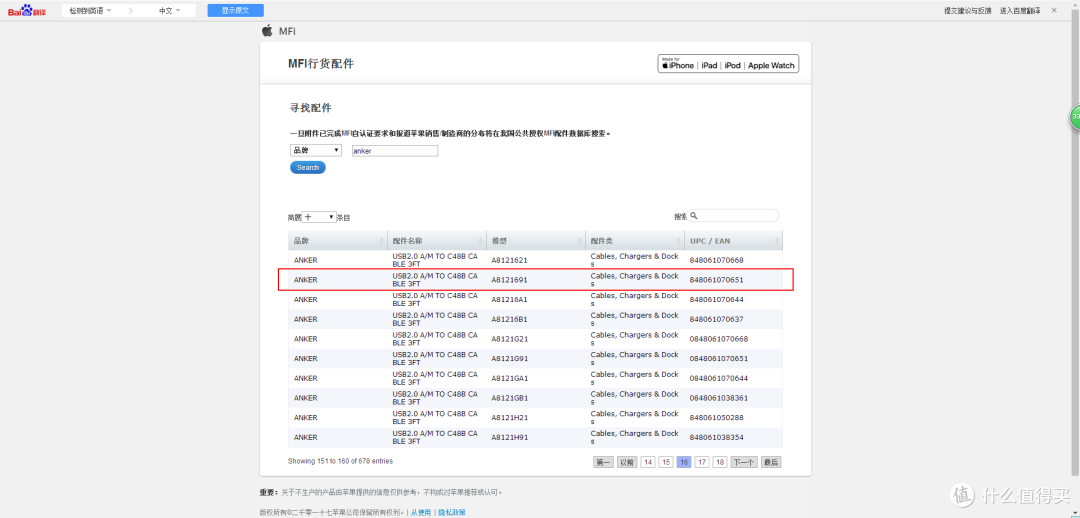Click UPC value 0848061070651

(x=718, y=358)
